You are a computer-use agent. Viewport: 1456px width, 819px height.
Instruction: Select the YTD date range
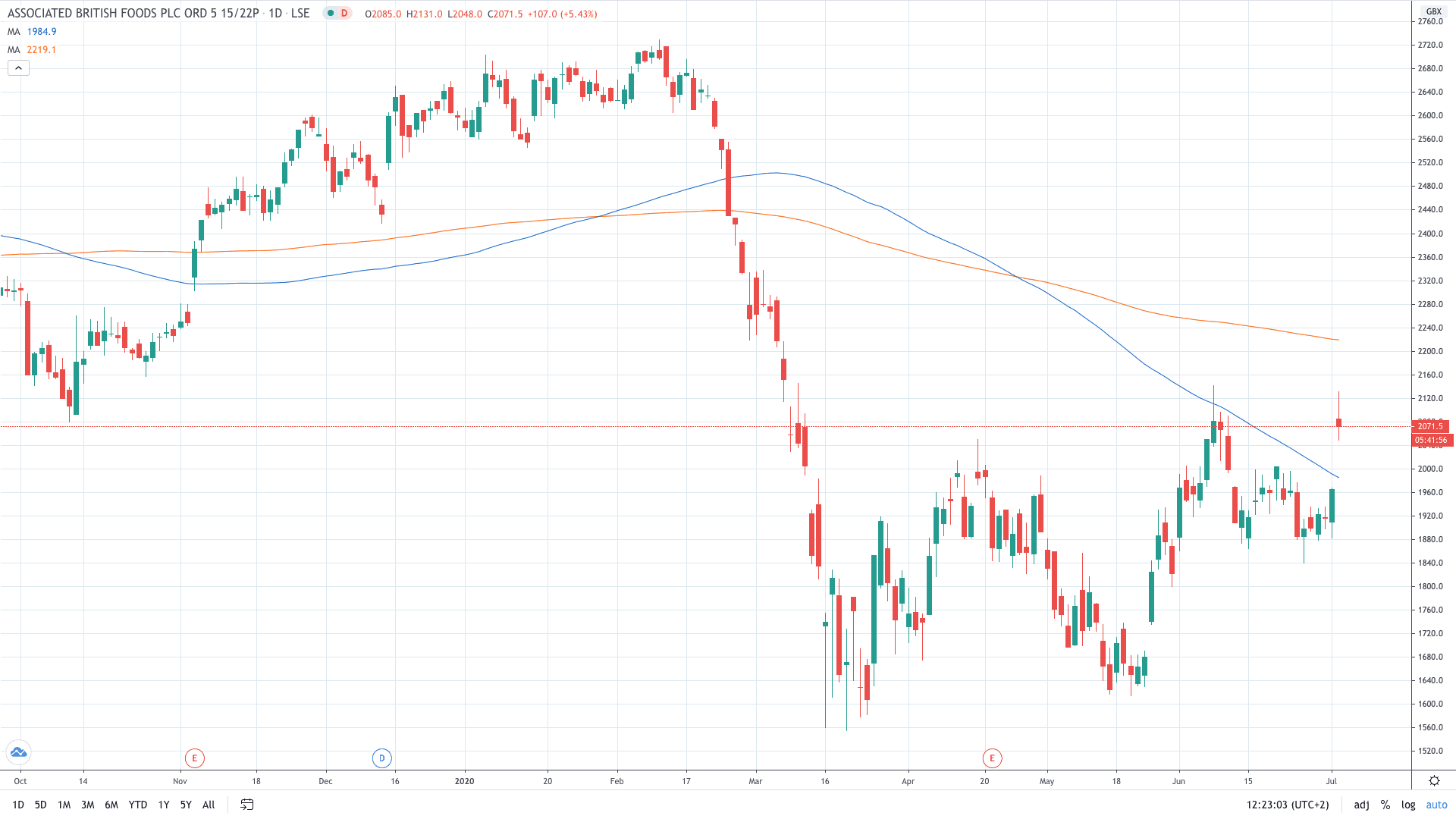click(x=137, y=805)
